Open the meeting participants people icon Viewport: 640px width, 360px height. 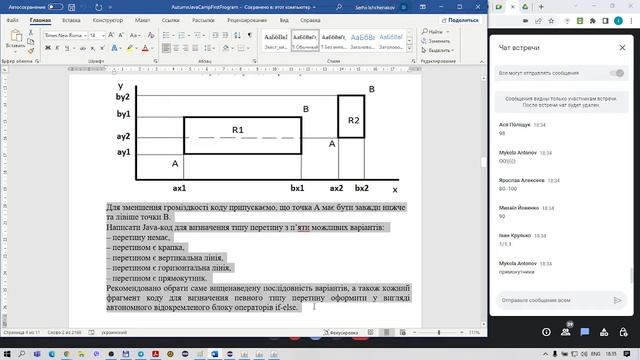click(565, 331)
